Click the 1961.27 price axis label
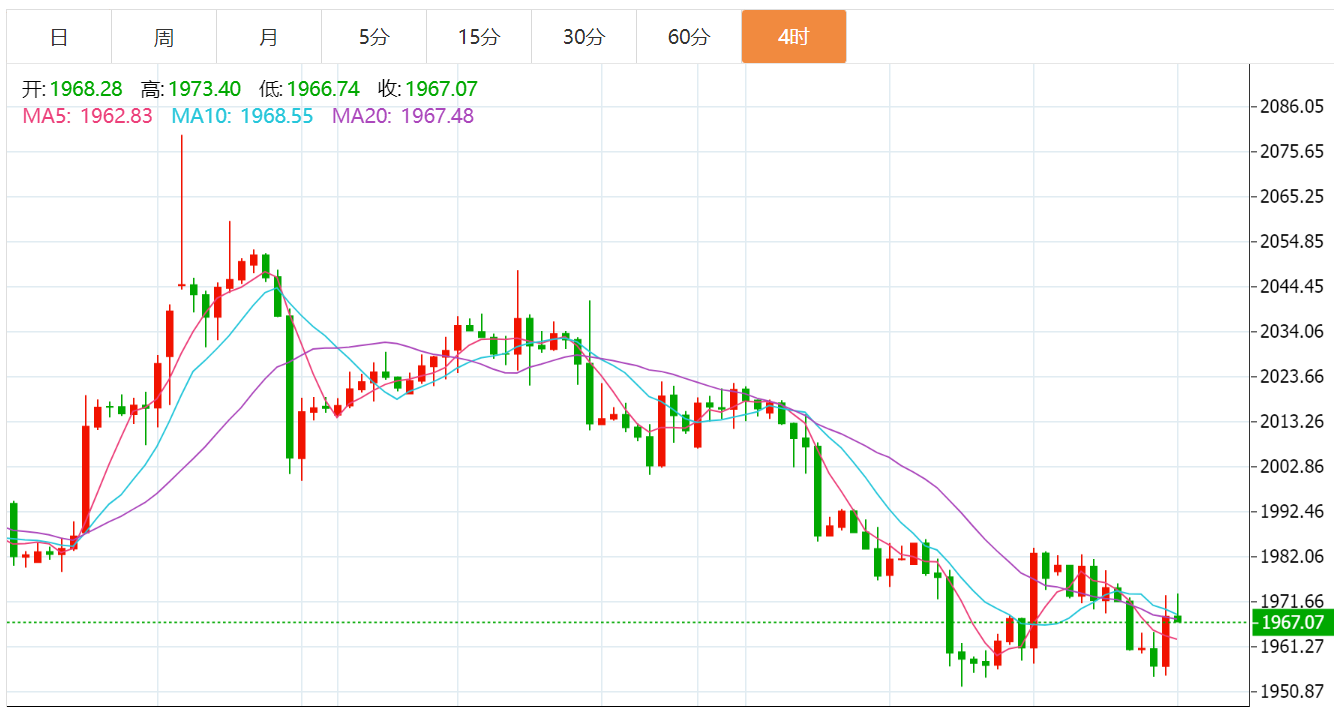This screenshot has width=1334, height=707. click(x=1292, y=646)
